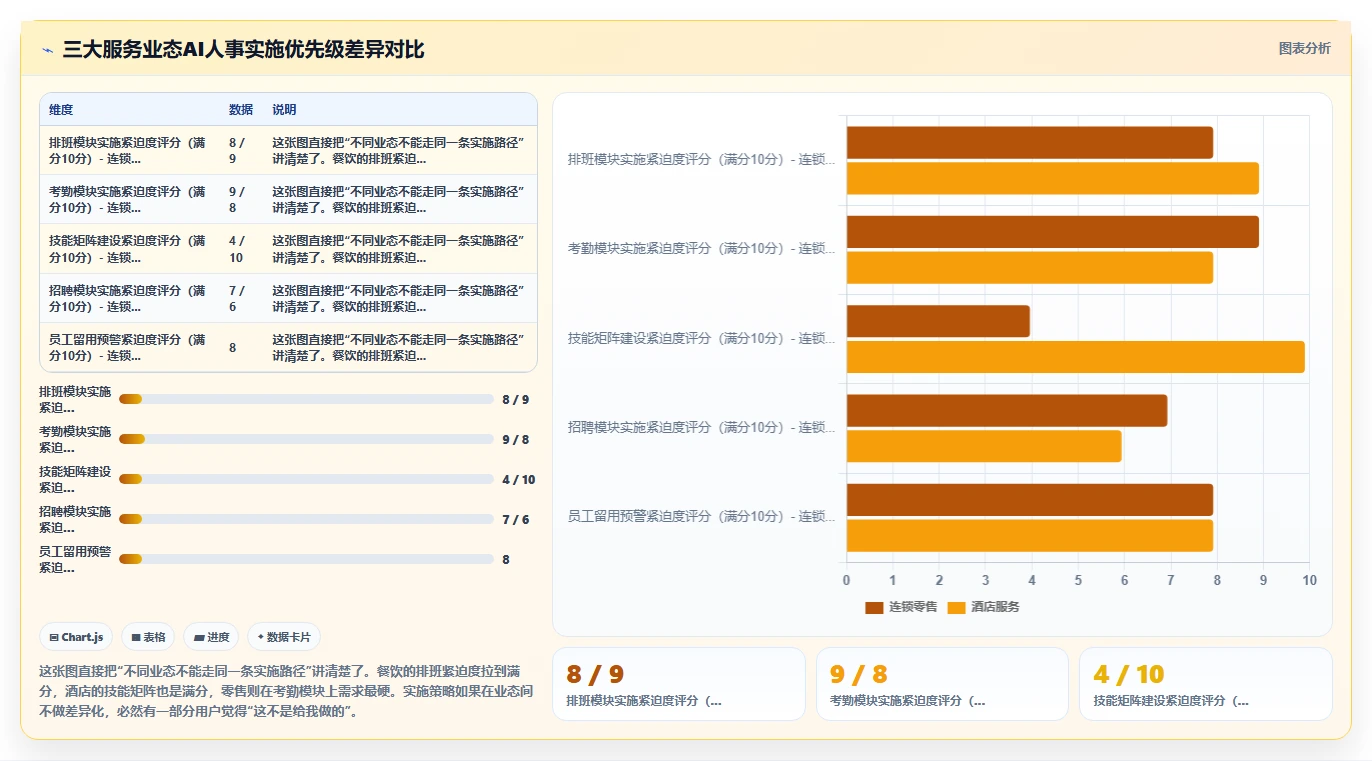This screenshot has width=1372, height=761.
Task: Open the 9 / 8 考勤模块 data card
Action: point(942,684)
